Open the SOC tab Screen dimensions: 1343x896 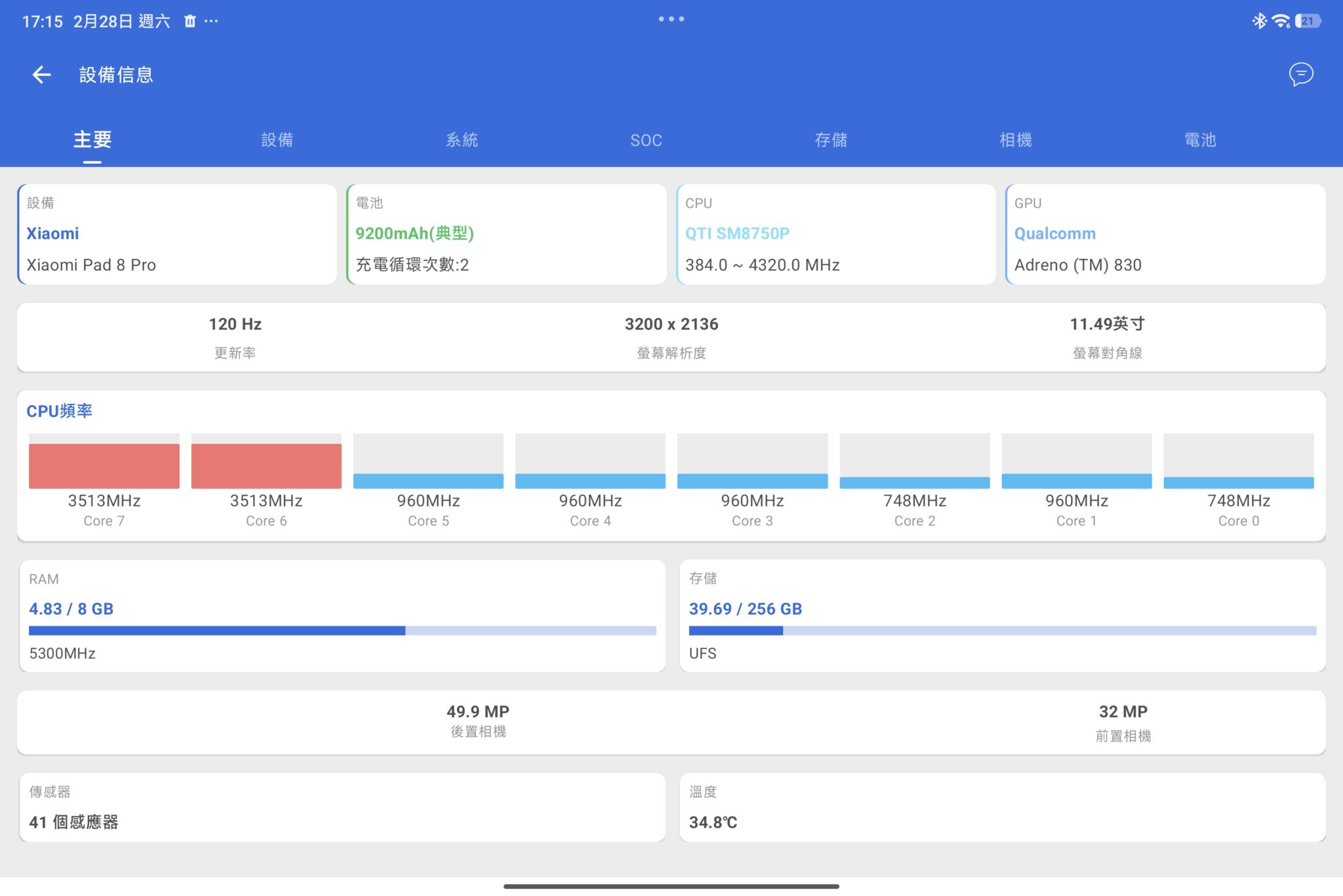646,140
